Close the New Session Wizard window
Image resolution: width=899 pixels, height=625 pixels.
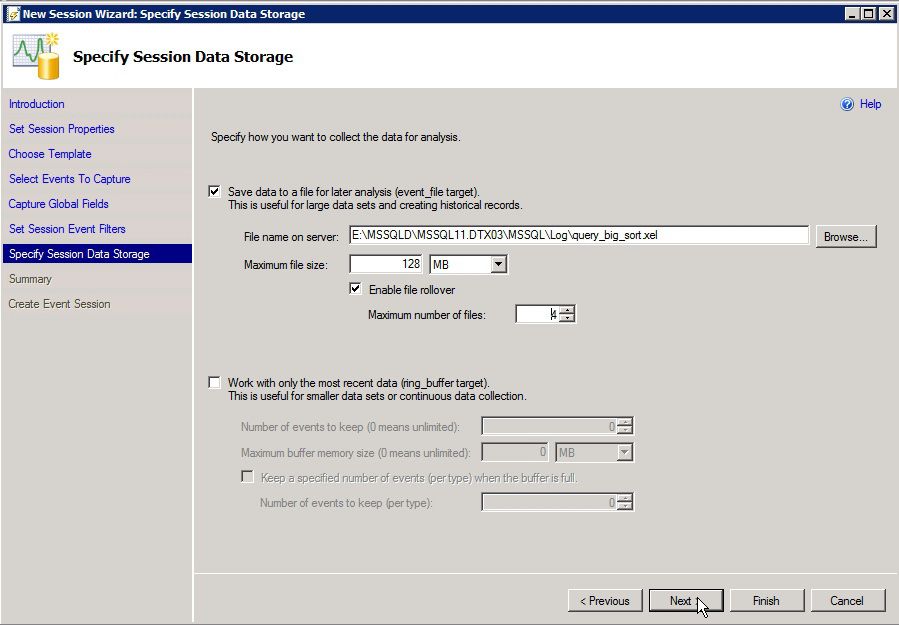pos(886,14)
